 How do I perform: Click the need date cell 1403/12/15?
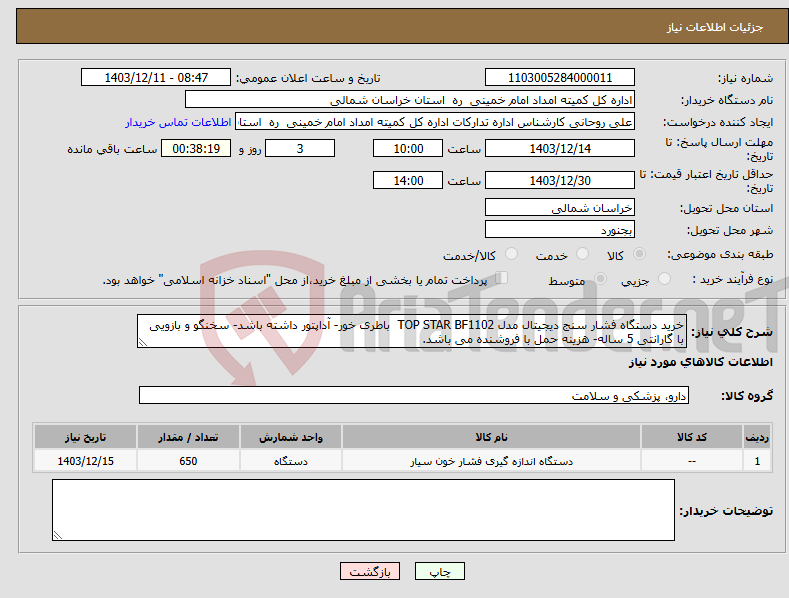click(86, 461)
